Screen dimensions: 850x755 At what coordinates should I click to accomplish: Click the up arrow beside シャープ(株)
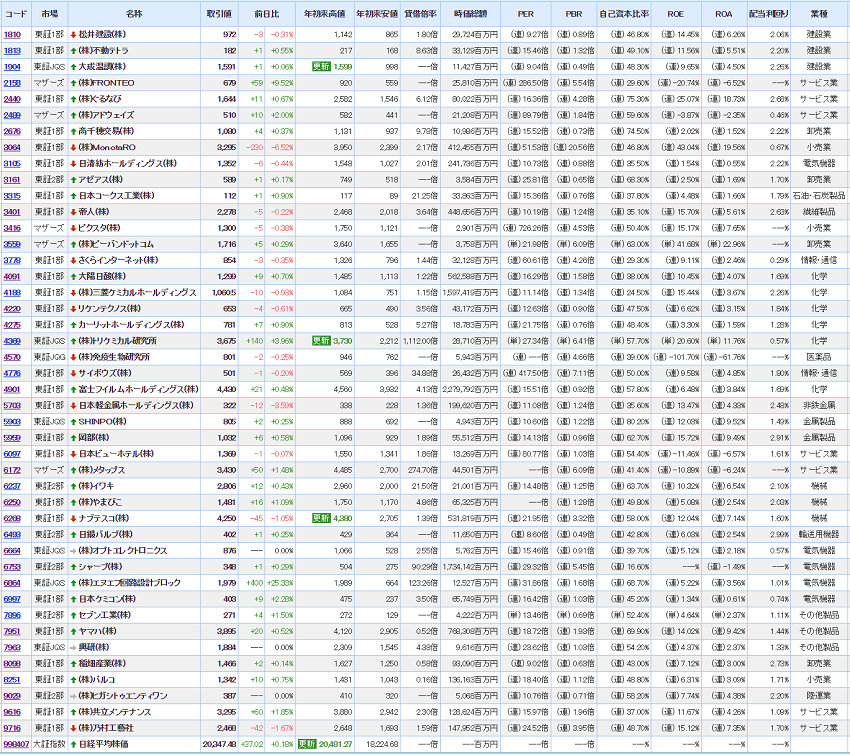[73, 567]
